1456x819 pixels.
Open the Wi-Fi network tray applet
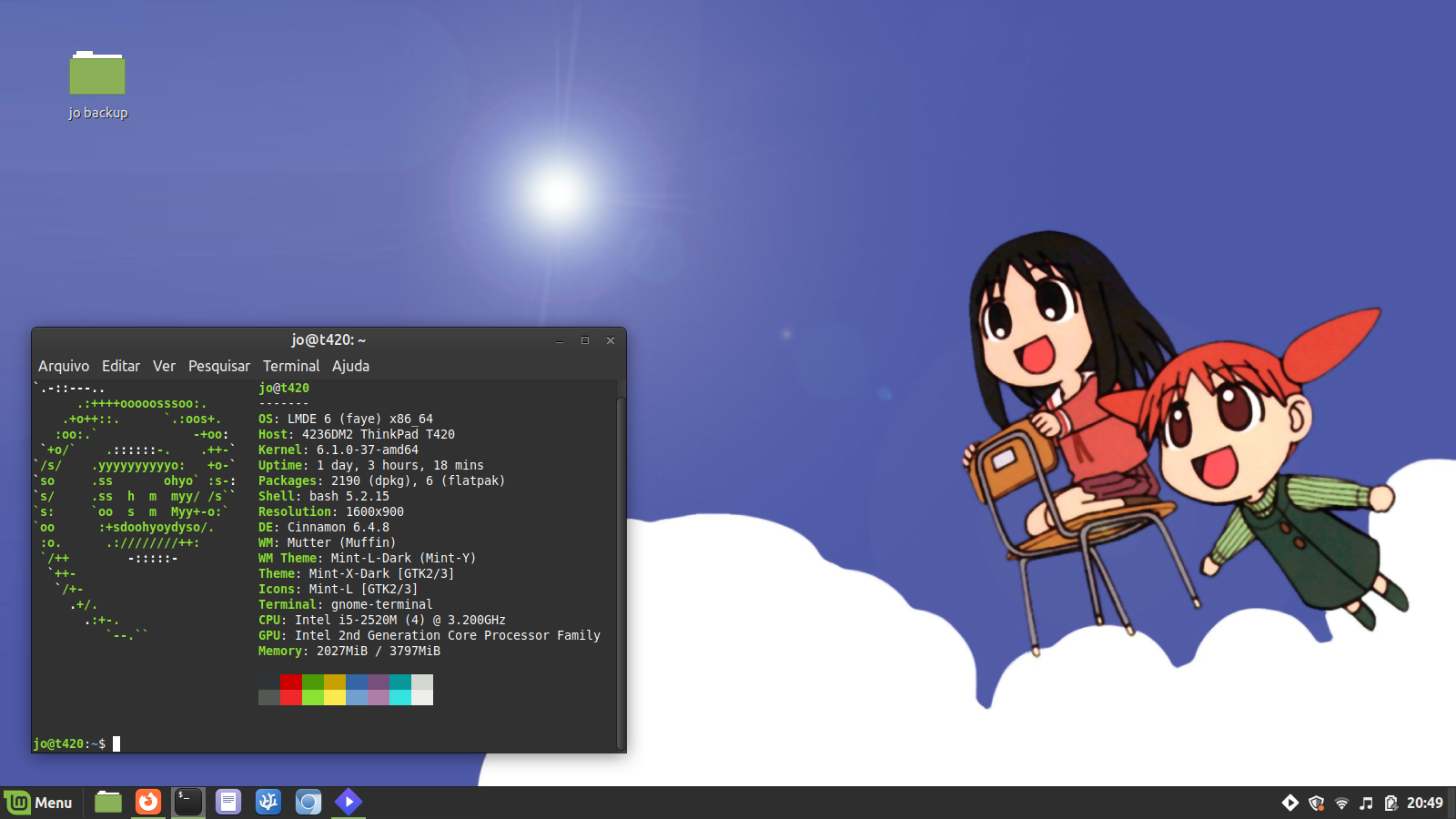coord(1341,803)
